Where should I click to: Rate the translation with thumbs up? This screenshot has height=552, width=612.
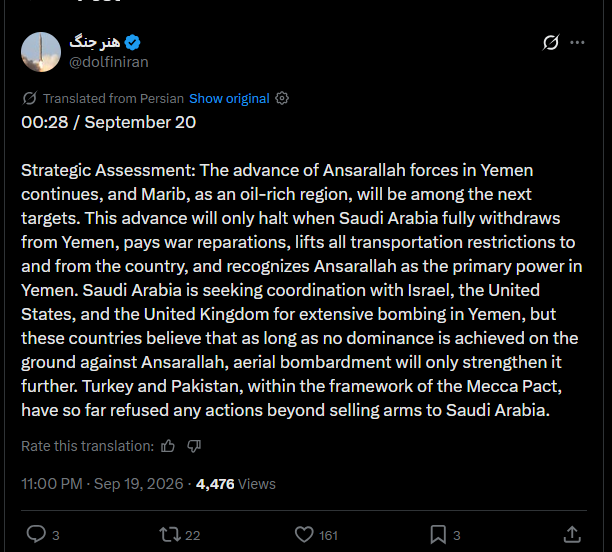[x=168, y=446]
